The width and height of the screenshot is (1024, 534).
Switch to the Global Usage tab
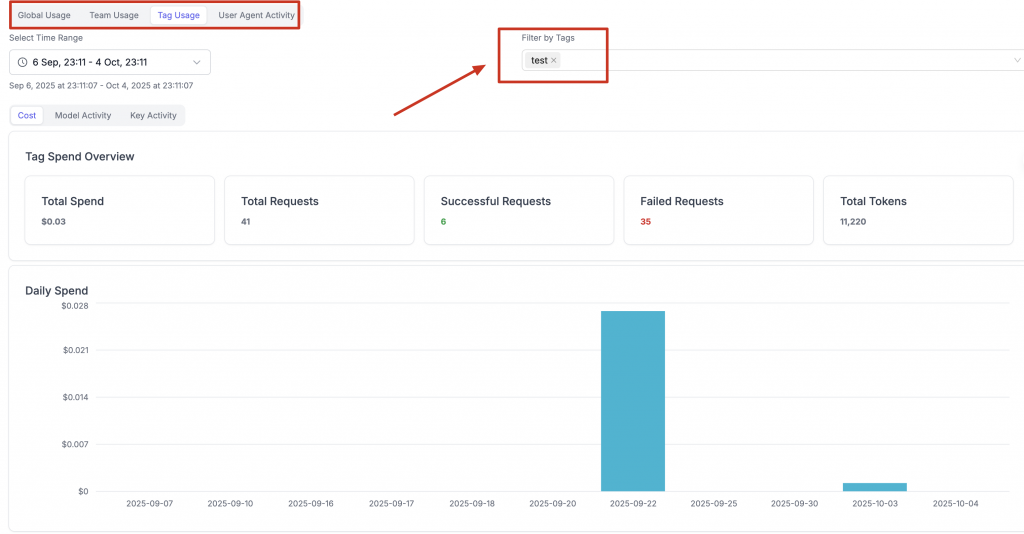(x=44, y=15)
